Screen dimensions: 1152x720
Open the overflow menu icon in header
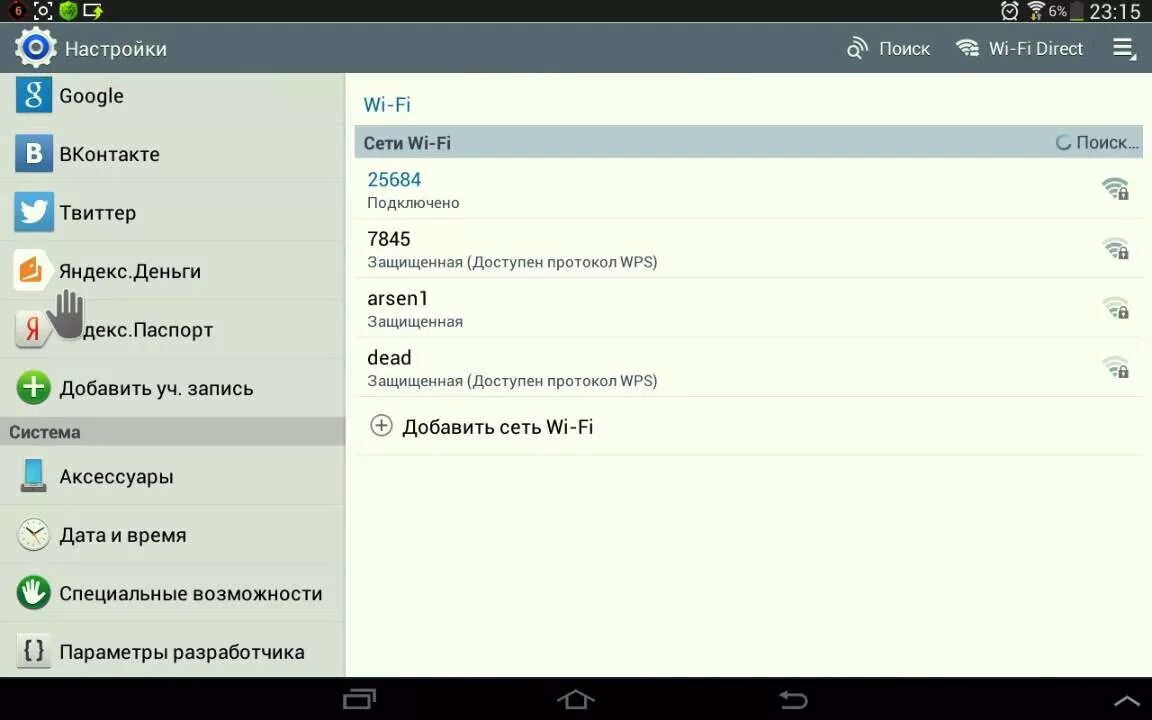pyautogui.click(x=1123, y=48)
